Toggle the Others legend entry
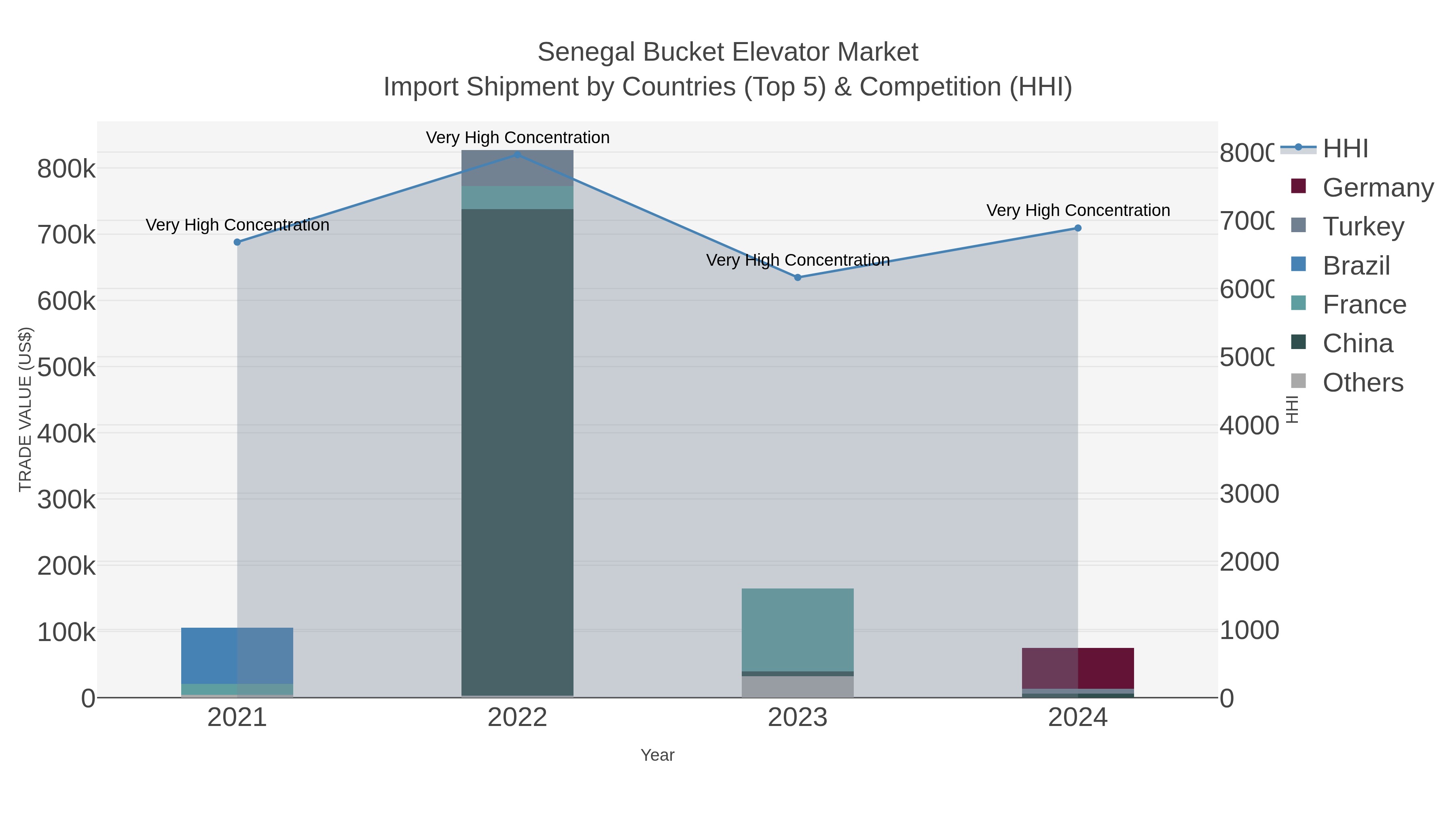The image size is (1456, 819). coord(1347,383)
